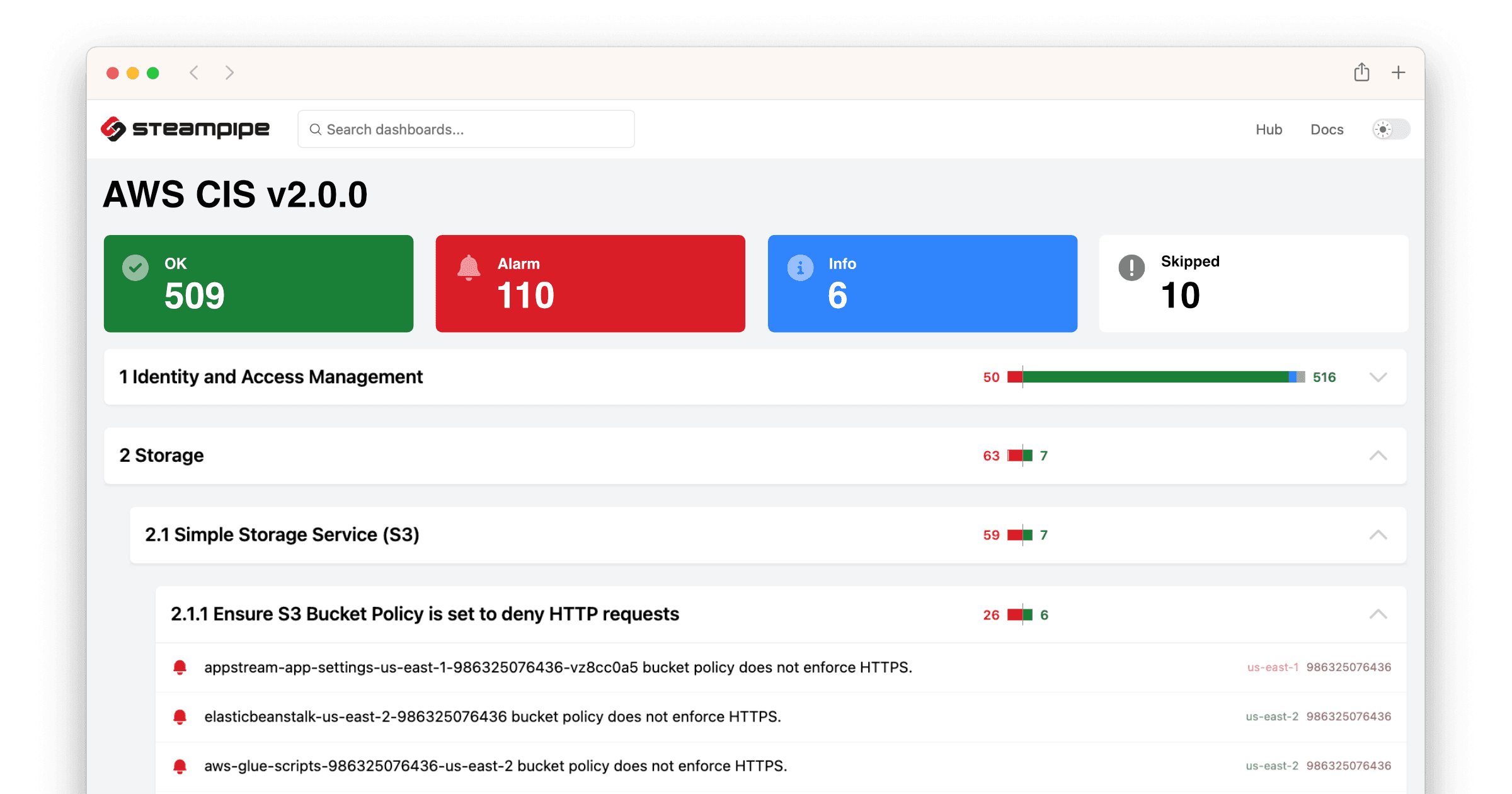The image size is (1512, 794).
Task: Click the Skipped exclamation icon
Action: pos(1132,267)
